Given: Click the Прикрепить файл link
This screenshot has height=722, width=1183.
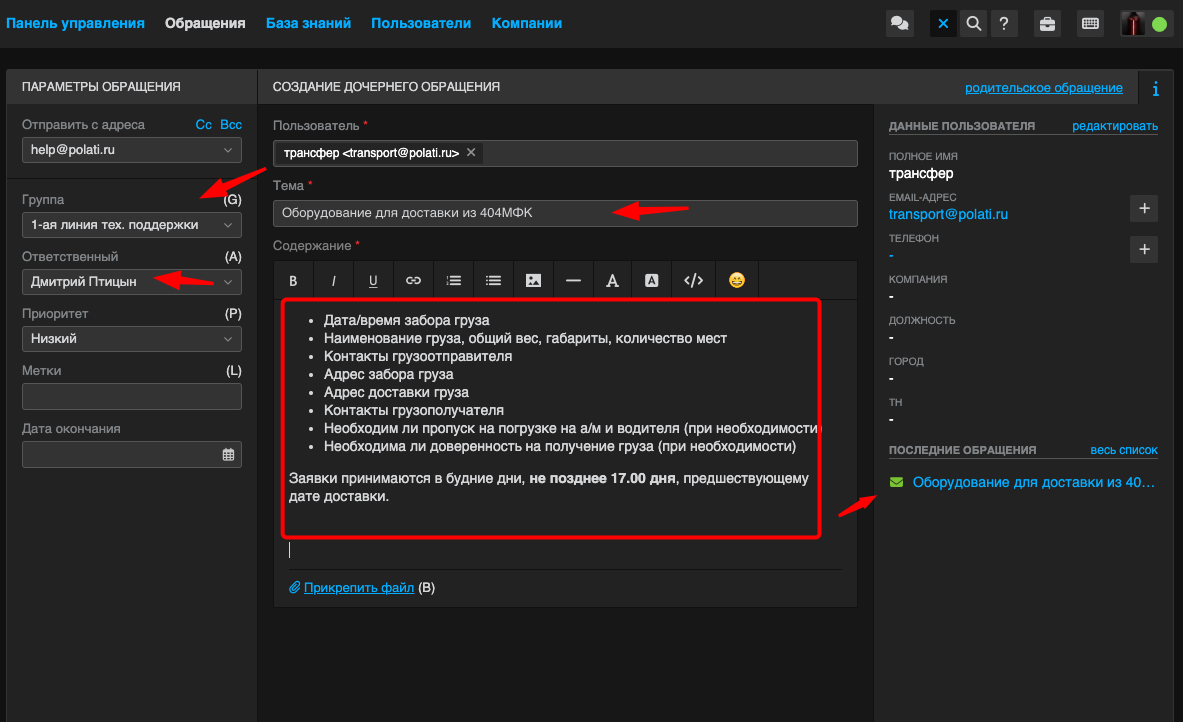Looking at the screenshot, I should tap(358, 588).
